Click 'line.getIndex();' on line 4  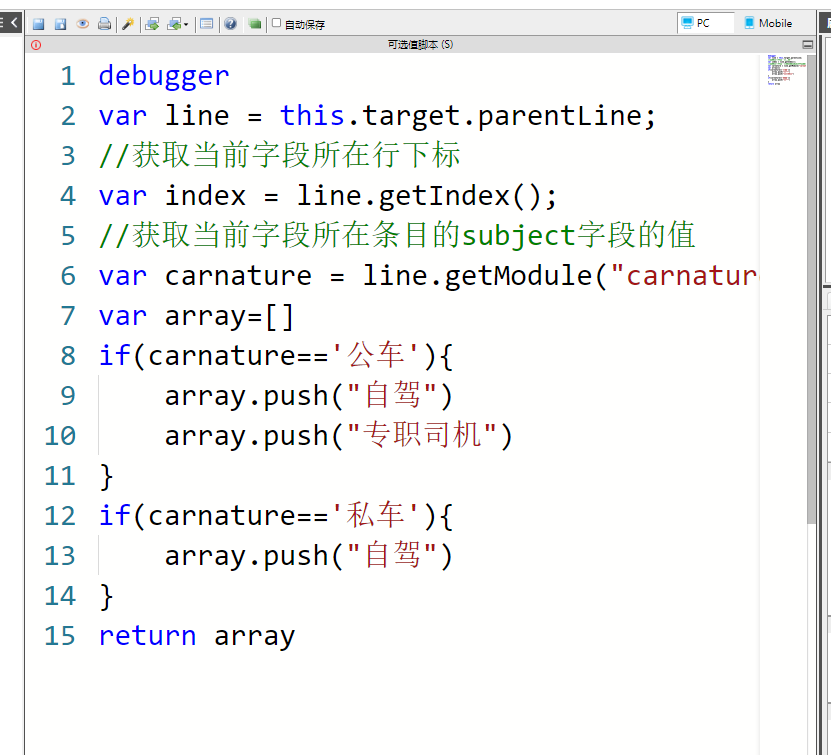pos(427,197)
